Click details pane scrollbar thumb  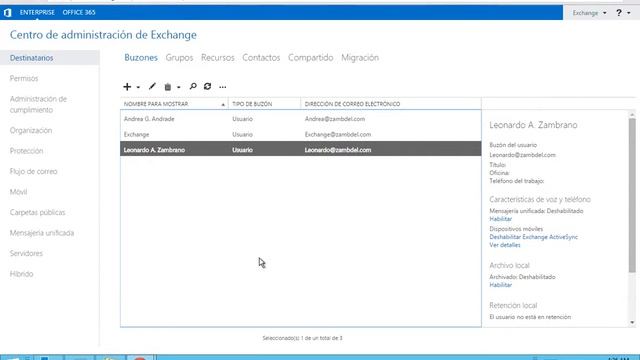tap(632, 195)
